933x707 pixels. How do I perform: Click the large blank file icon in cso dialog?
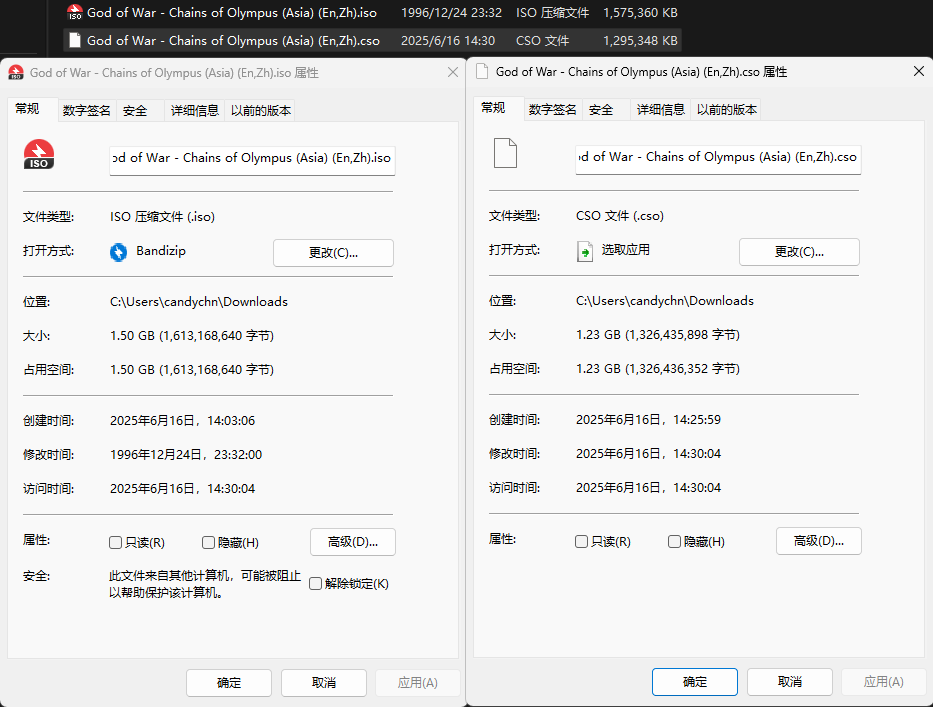coord(505,153)
